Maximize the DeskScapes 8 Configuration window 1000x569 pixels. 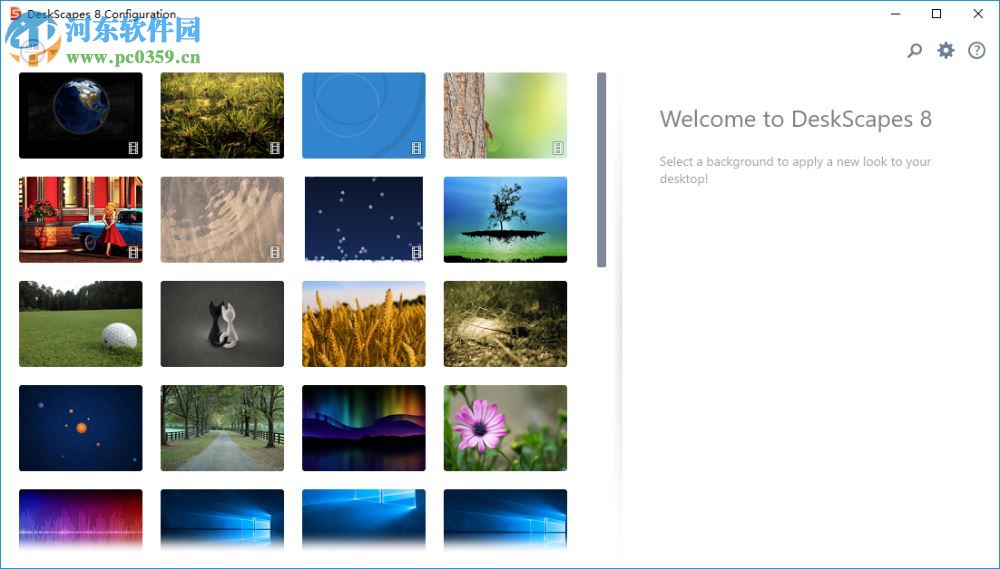[x=936, y=13]
